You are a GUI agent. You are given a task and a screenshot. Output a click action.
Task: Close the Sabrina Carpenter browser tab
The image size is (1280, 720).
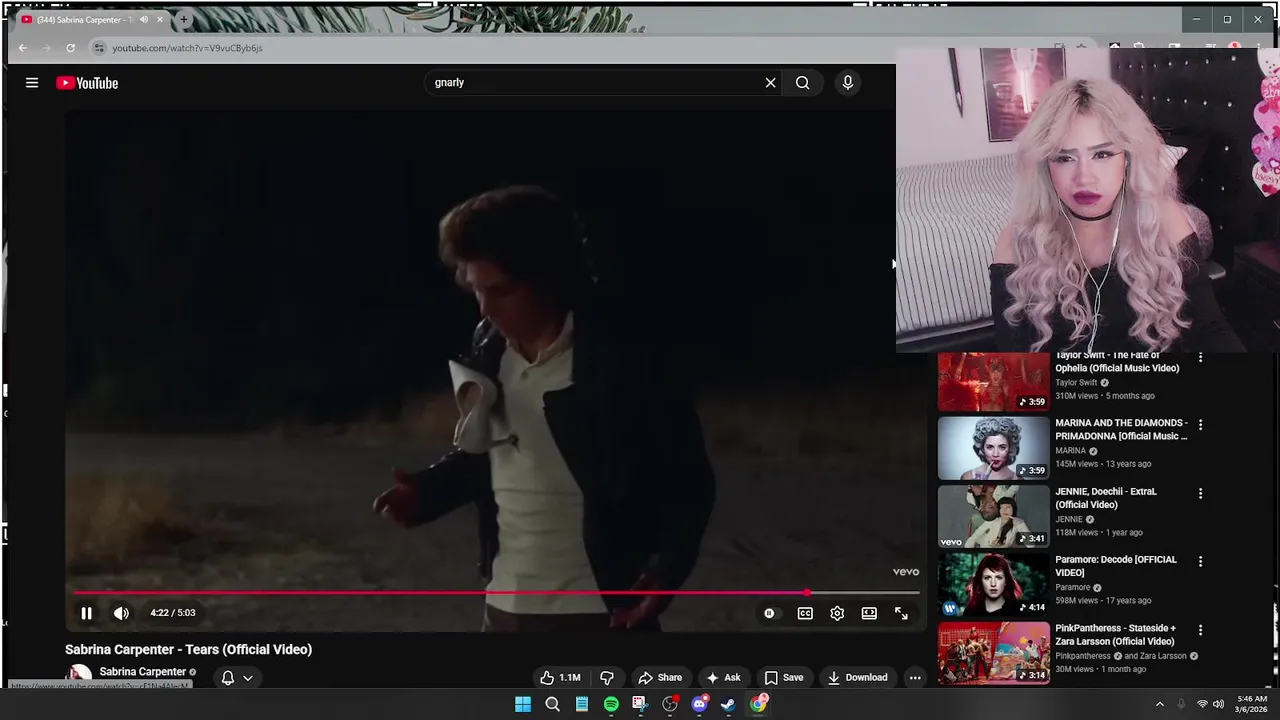159,19
